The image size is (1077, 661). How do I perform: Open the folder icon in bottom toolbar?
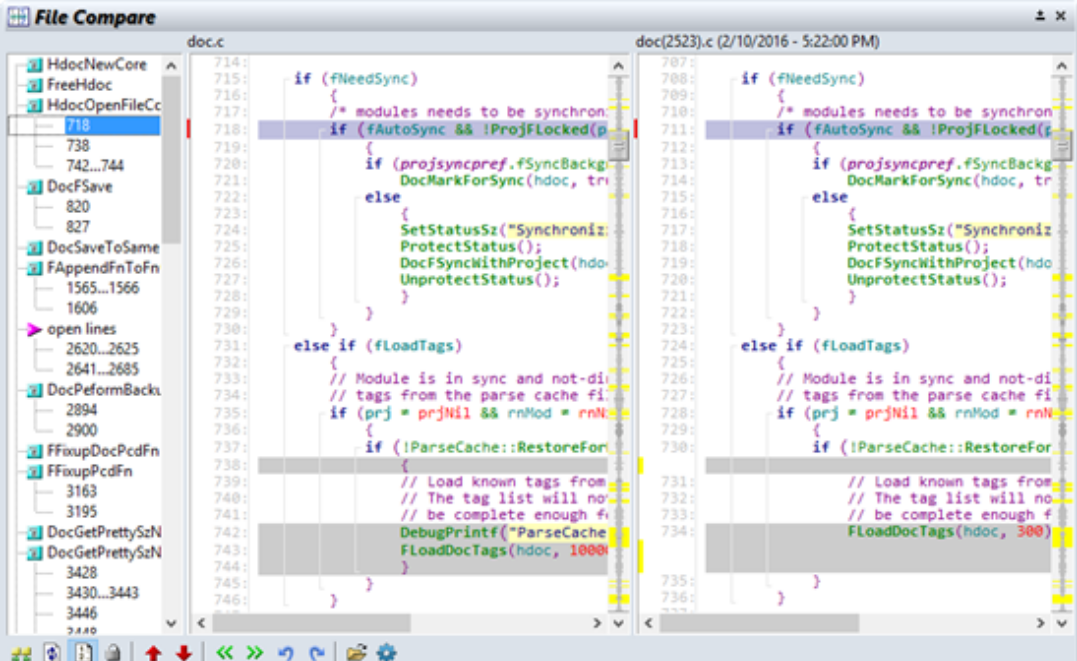click(x=356, y=652)
